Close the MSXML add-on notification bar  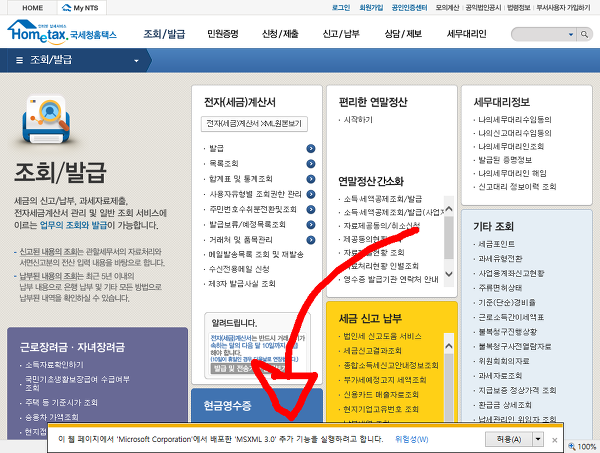(x=554, y=440)
